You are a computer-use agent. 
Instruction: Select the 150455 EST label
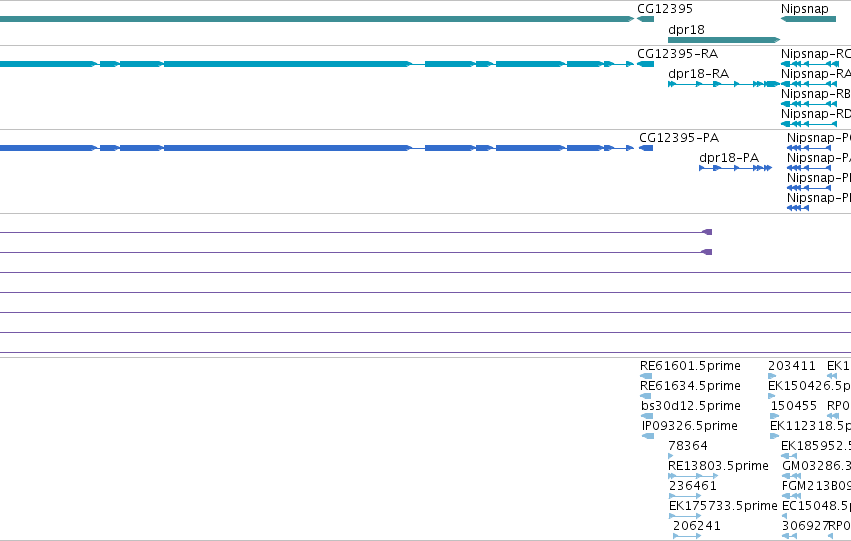pyautogui.click(x=793, y=406)
